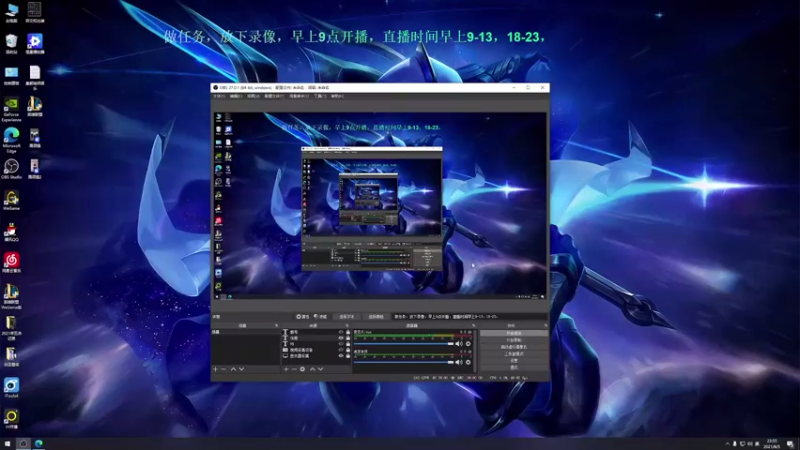The image size is (800, 450).
Task: Open the iTools4 desktop shortcut
Action: pos(11,388)
